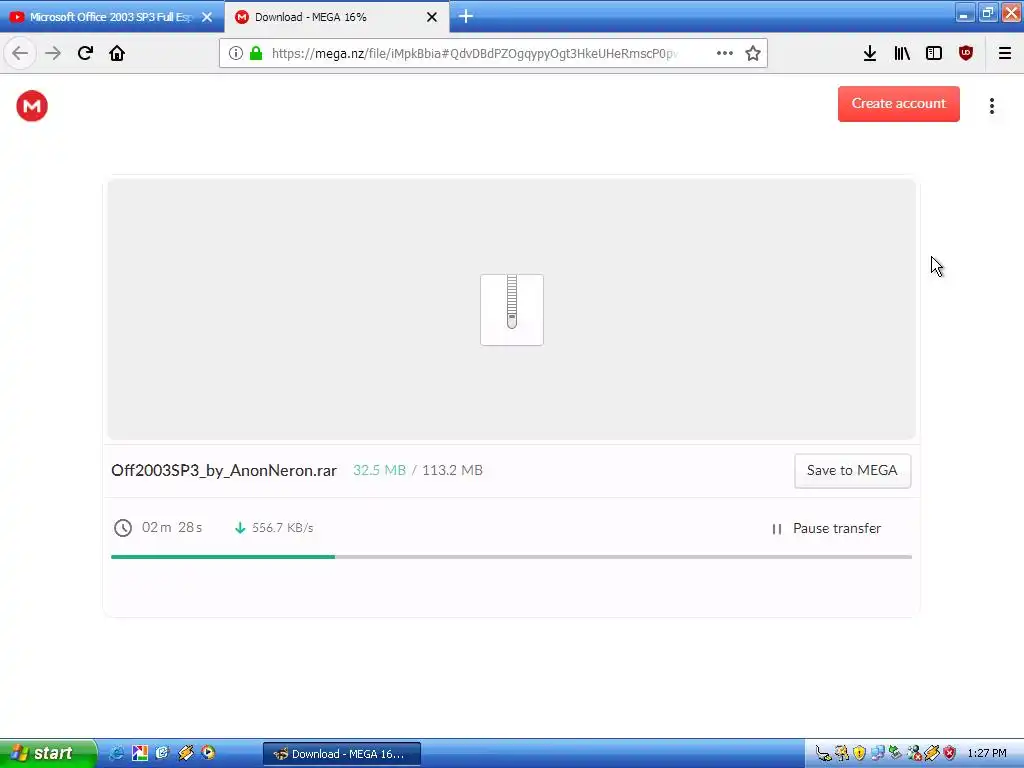Click Download - MEGA taskbar button
The image size is (1024, 768).
(342, 754)
